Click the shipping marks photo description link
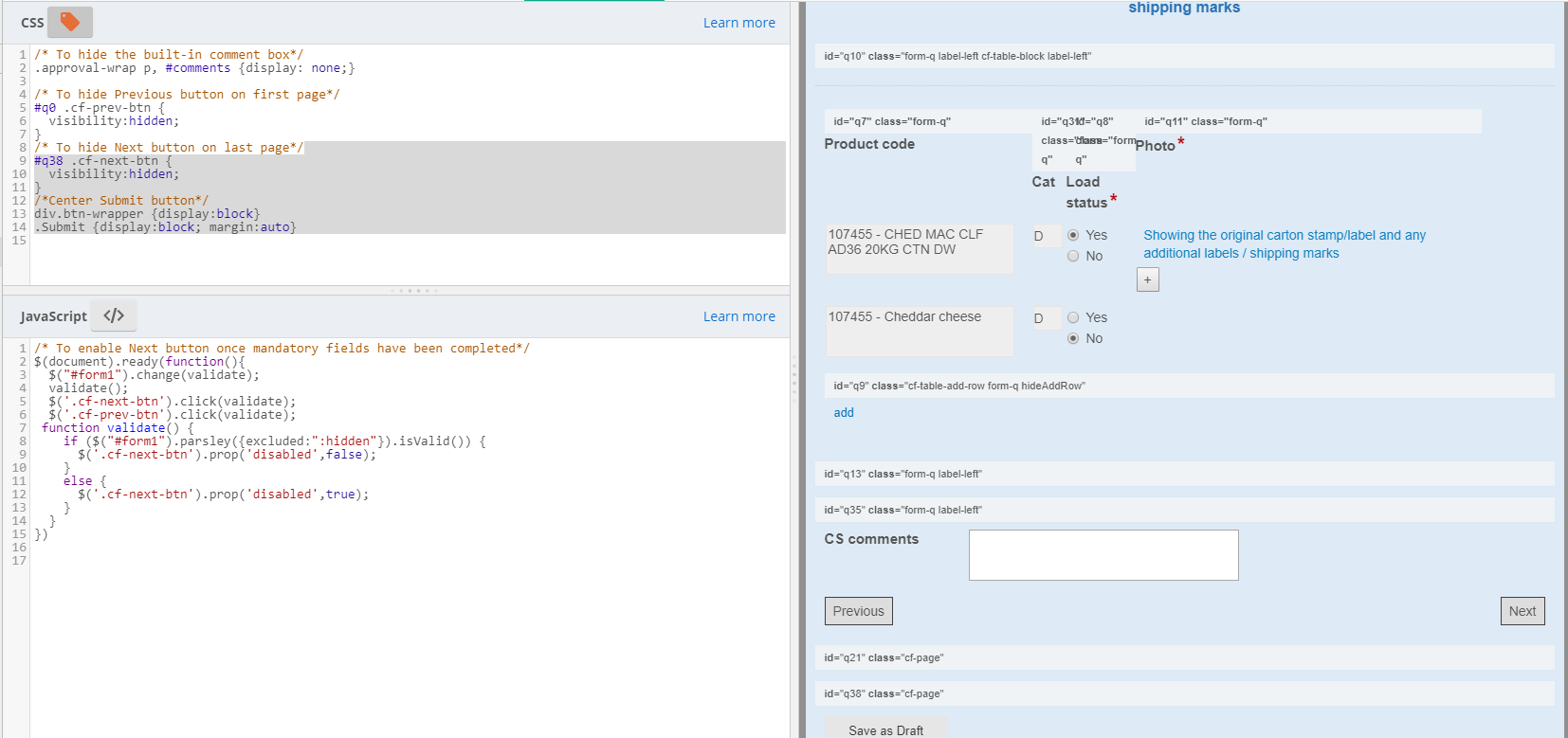Image resolution: width=1568 pixels, height=738 pixels. [x=1284, y=244]
